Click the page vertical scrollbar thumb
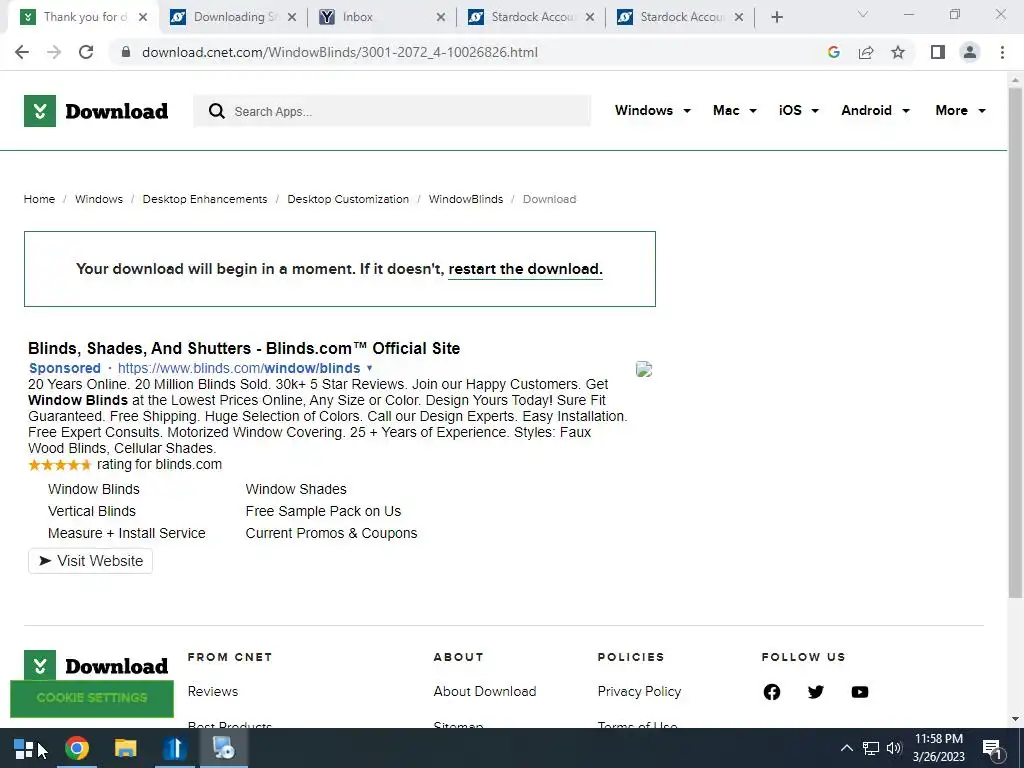Screen dimensions: 1024x768 click(x=1015, y=343)
